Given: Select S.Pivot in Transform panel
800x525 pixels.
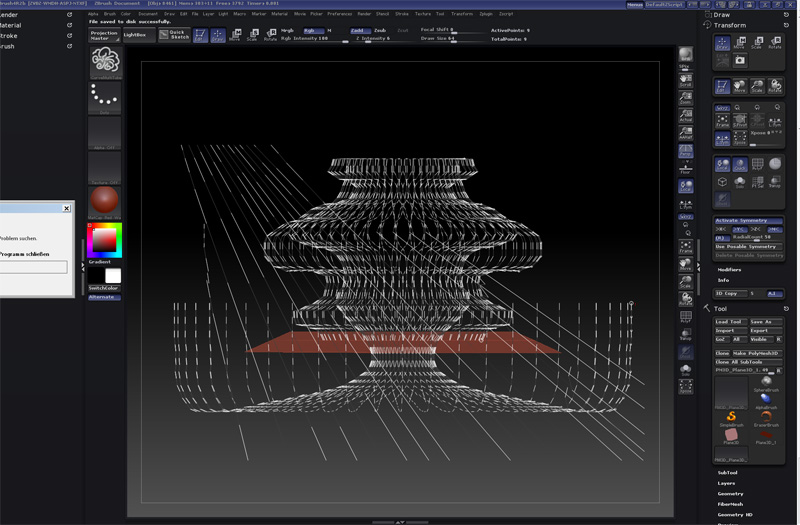Looking at the screenshot, I should pos(739,120).
